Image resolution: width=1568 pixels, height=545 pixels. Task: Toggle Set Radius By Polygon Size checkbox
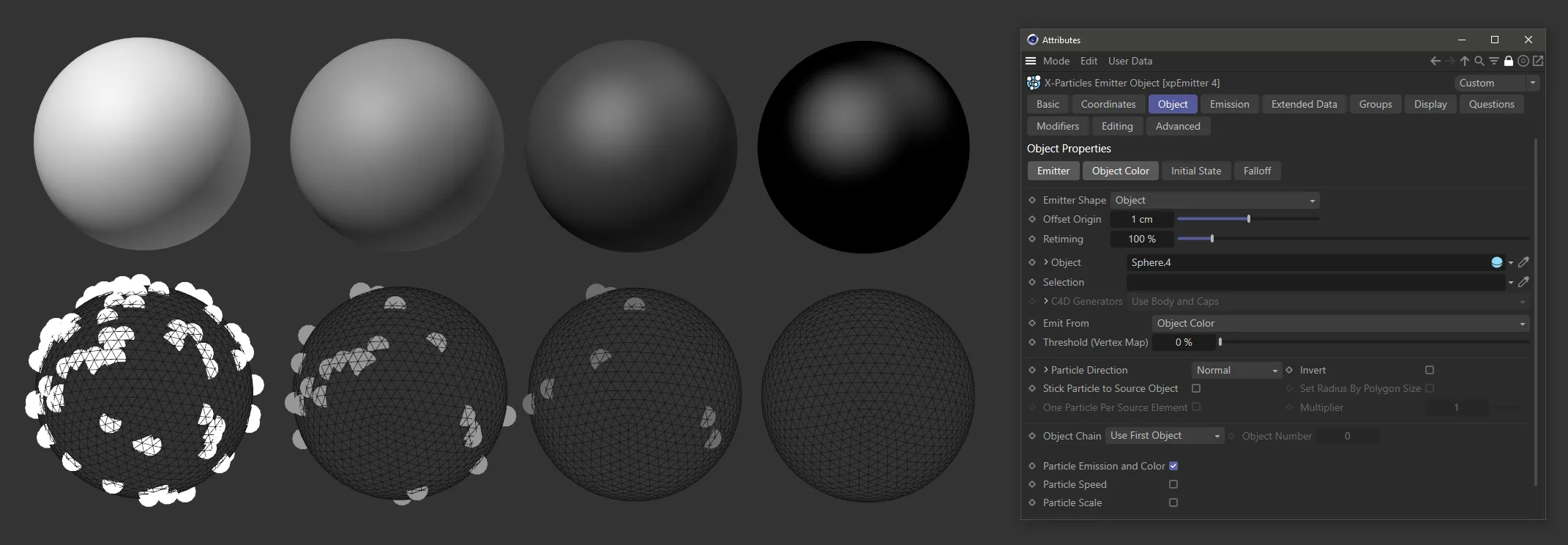1430,388
